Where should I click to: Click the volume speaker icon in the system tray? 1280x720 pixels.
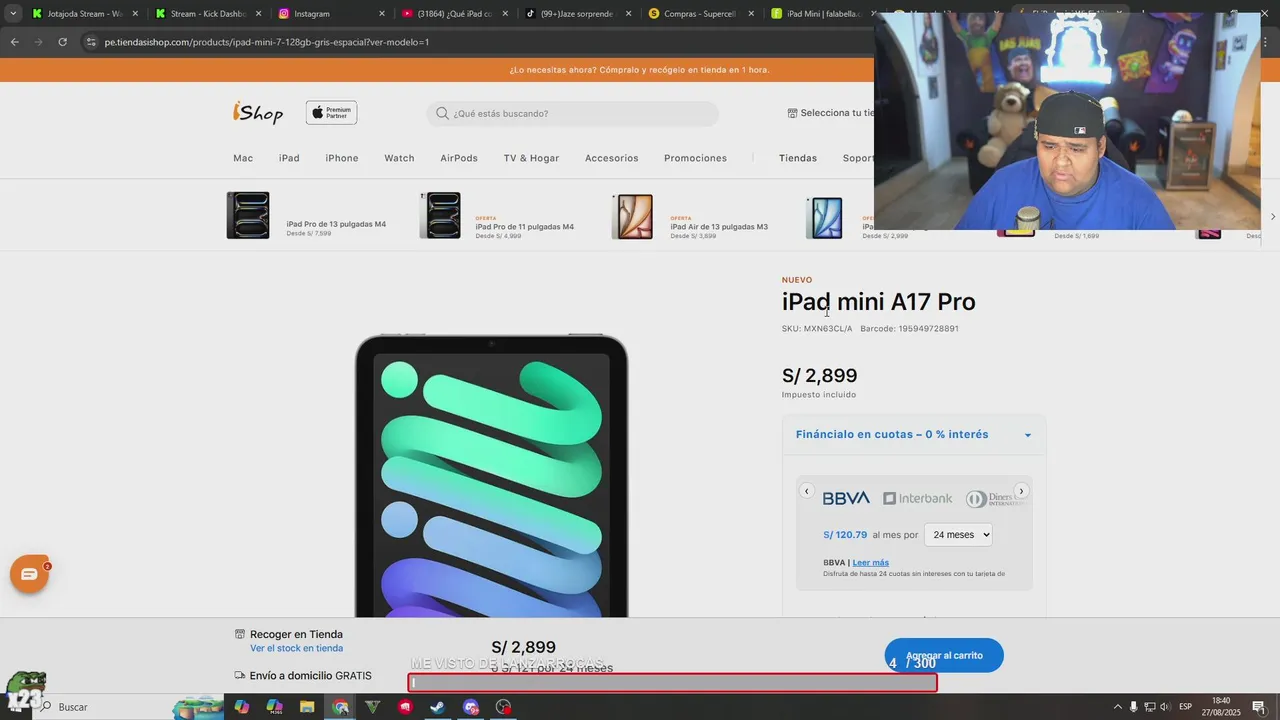[1165, 707]
